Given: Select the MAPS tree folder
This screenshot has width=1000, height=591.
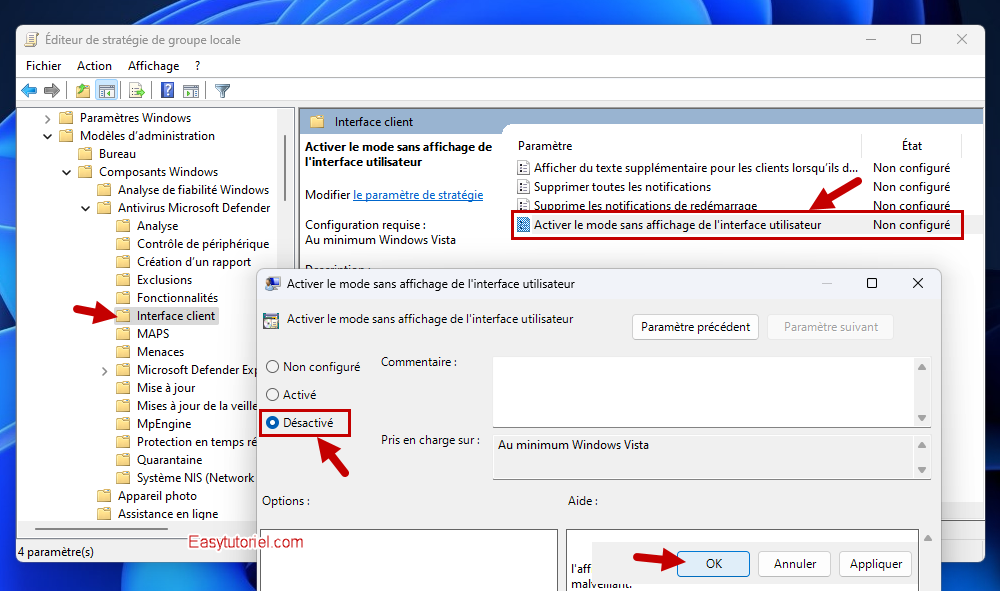Looking at the screenshot, I should (153, 333).
